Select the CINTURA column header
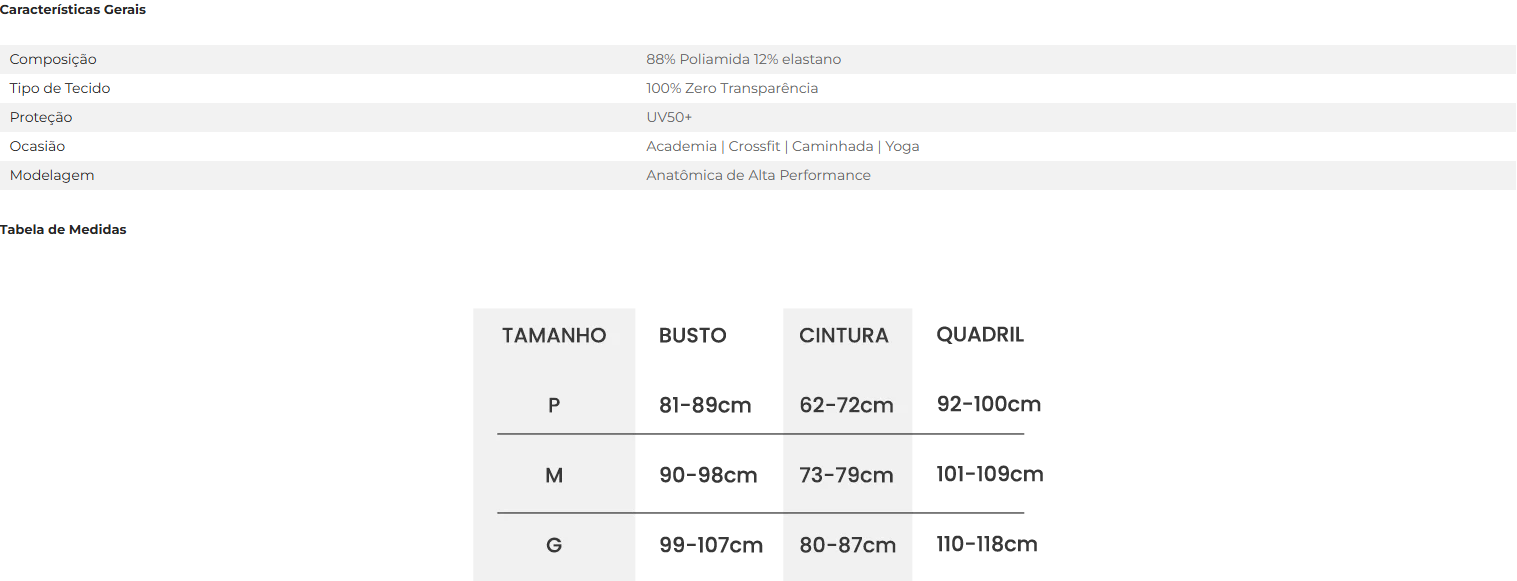The image size is (1517, 581). (844, 336)
